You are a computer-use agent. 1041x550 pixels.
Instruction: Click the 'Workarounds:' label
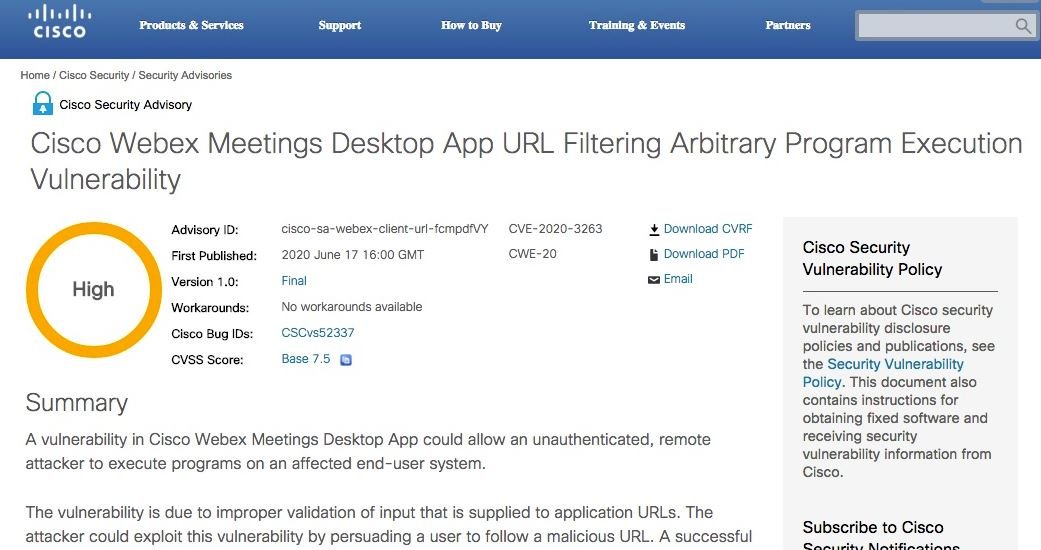coord(210,308)
